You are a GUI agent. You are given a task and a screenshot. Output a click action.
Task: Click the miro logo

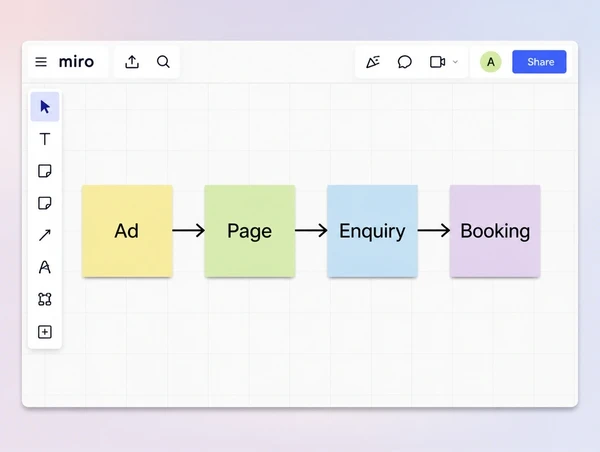(76, 62)
